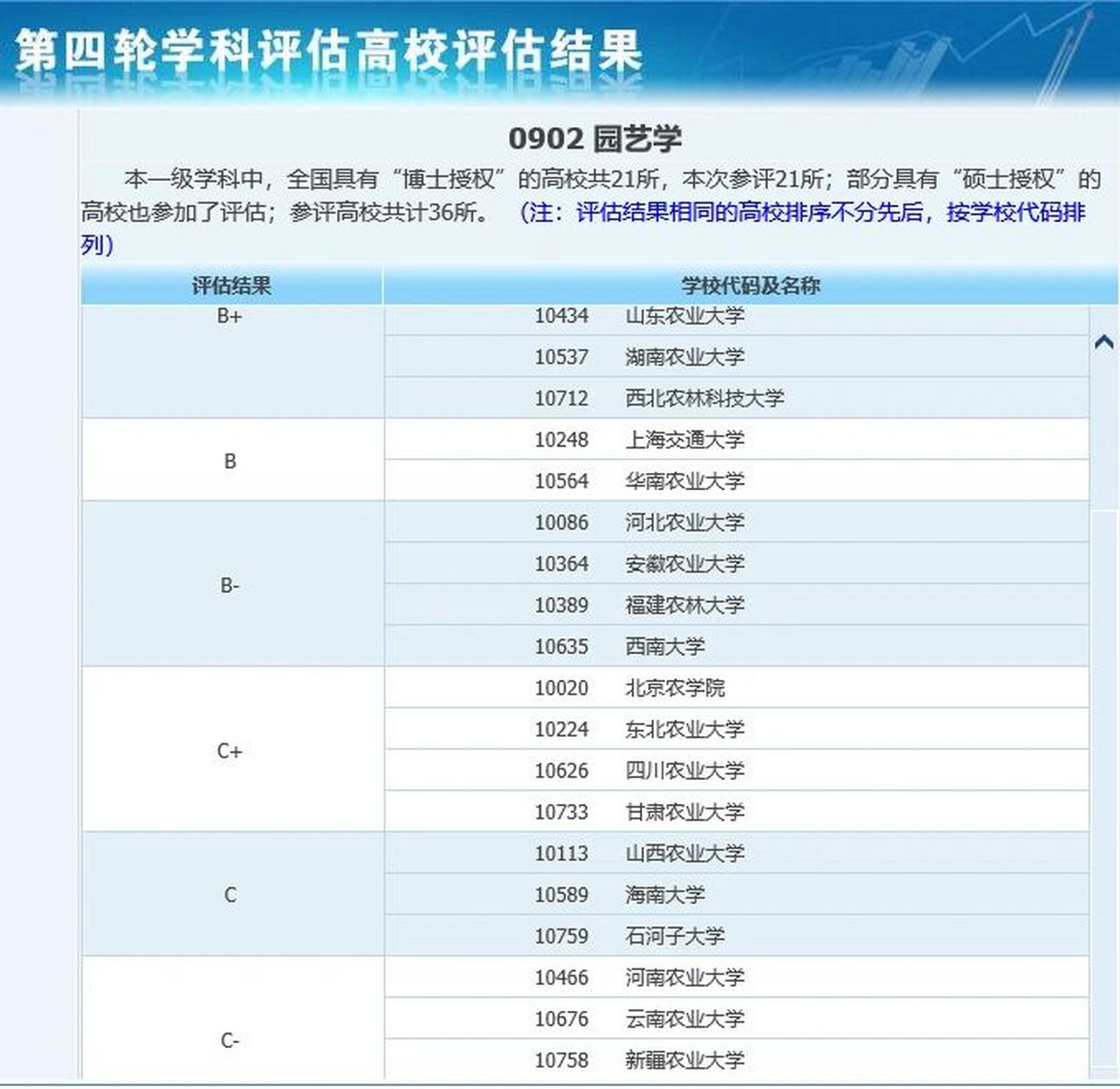Click the 评估结果 column header
1120x1089 pixels.
[231, 286]
